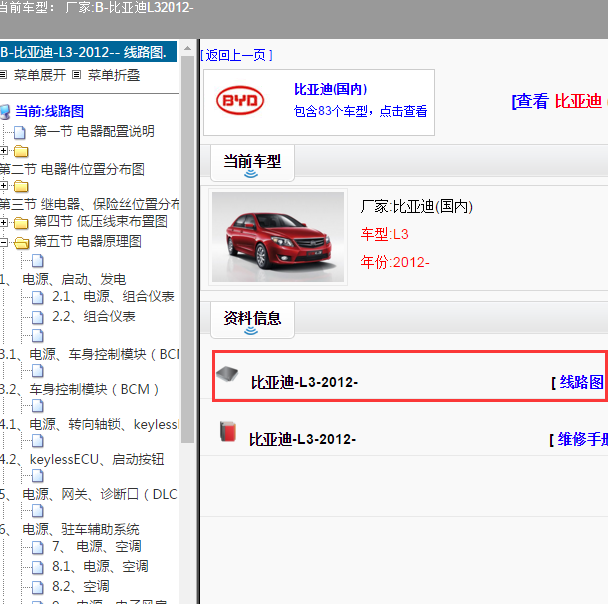Click 包含83个车型，点击查看 link
608x604 pixels.
361,111
